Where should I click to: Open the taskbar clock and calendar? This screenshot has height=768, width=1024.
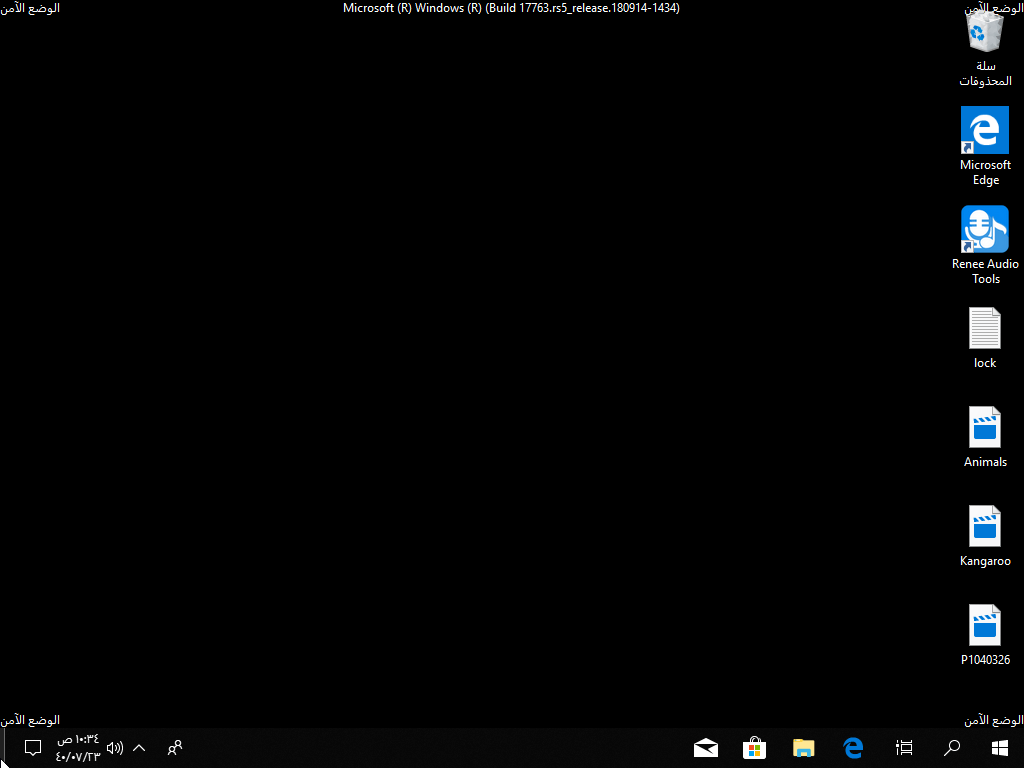78,748
